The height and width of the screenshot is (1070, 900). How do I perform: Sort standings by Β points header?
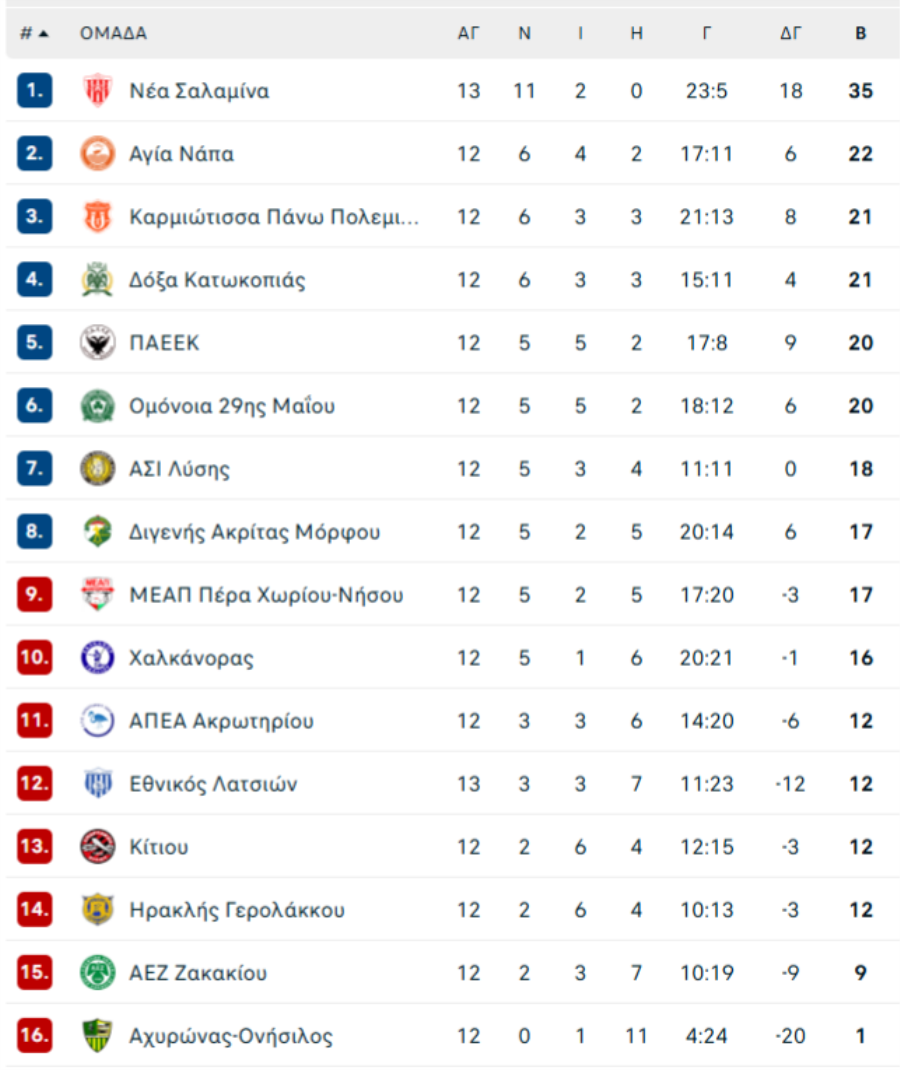(x=860, y=33)
